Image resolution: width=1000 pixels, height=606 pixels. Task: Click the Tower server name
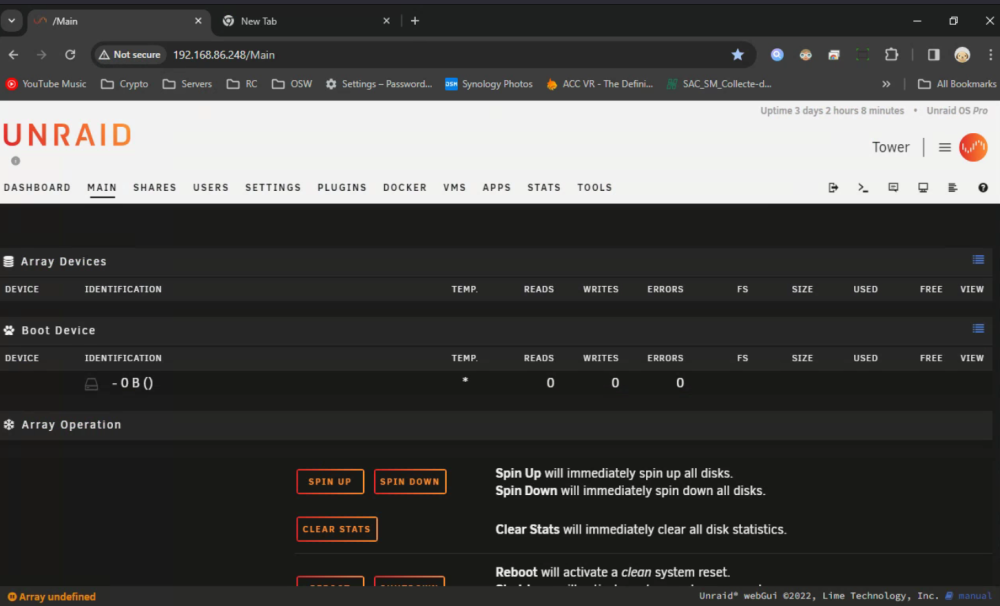click(x=890, y=147)
